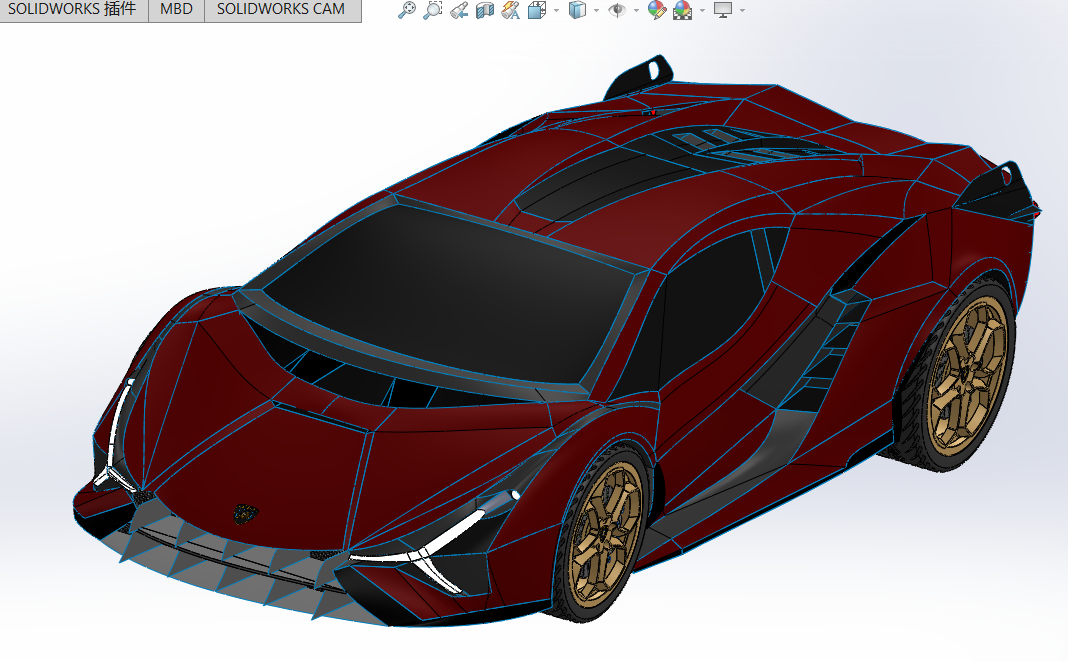Click the View Orientation cube icon
Image resolution: width=1068 pixels, height=661 pixels.
click(537, 10)
